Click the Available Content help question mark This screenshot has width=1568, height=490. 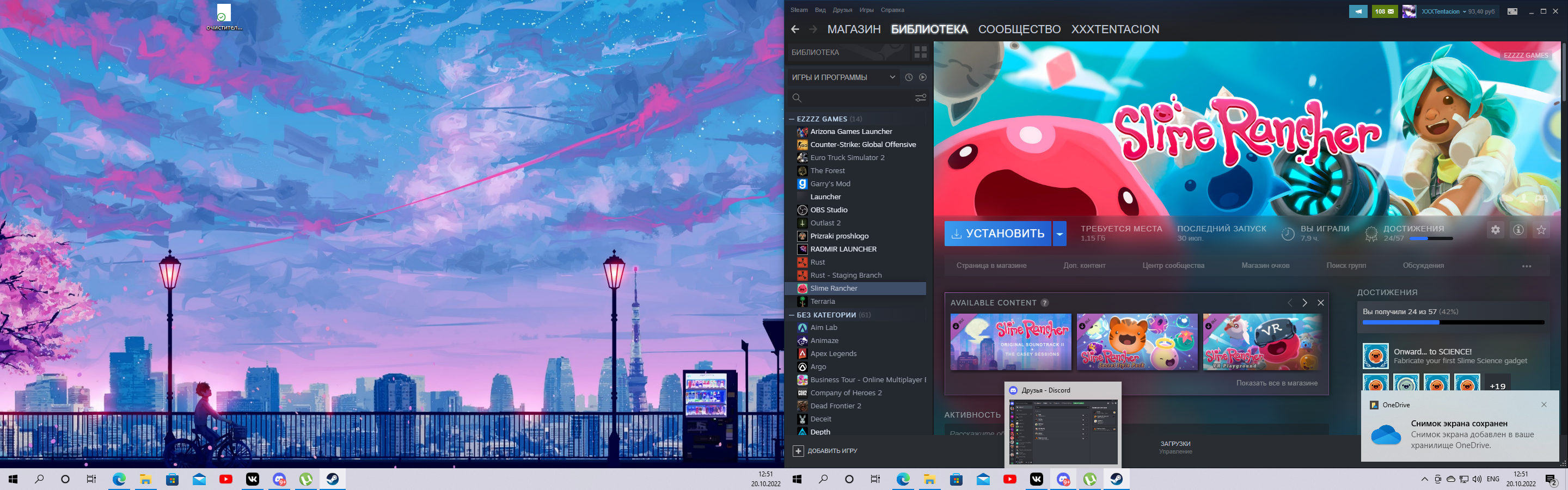click(x=1045, y=303)
